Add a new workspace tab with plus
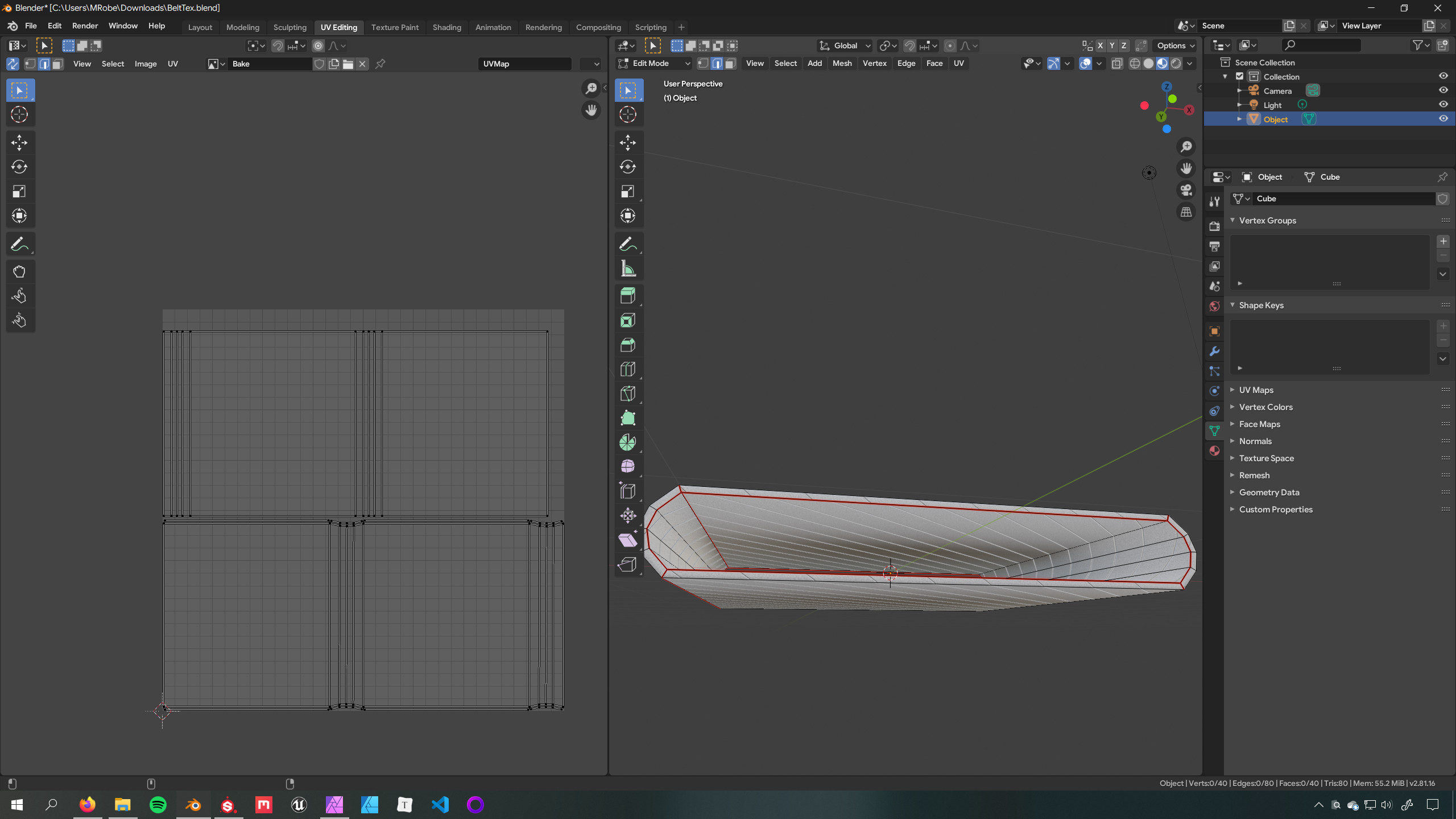This screenshot has height=819, width=1456. click(x=681, y=27)
